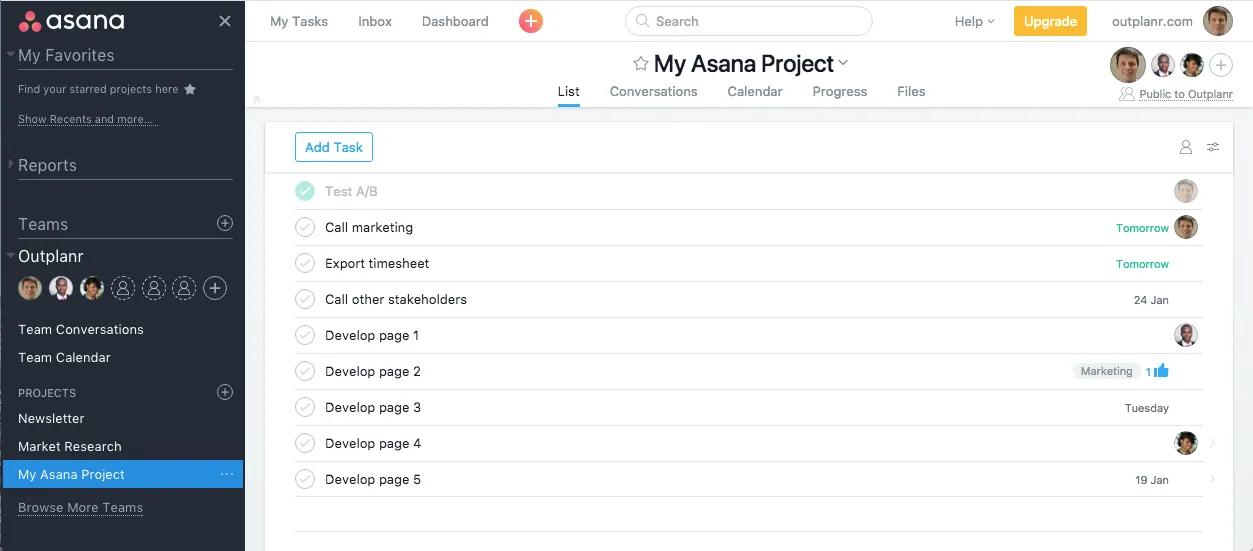This screenshot has width=1253, height=551.
Task: Mark Develop page 5 done
Action: coord(305,479)
